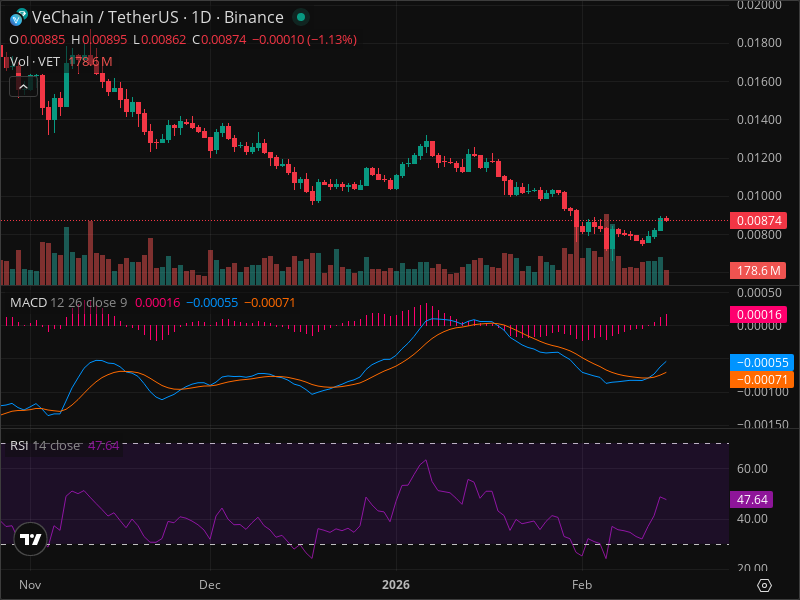
Task: Click the 0.01000 price scale label
Action: click(759, 196)
